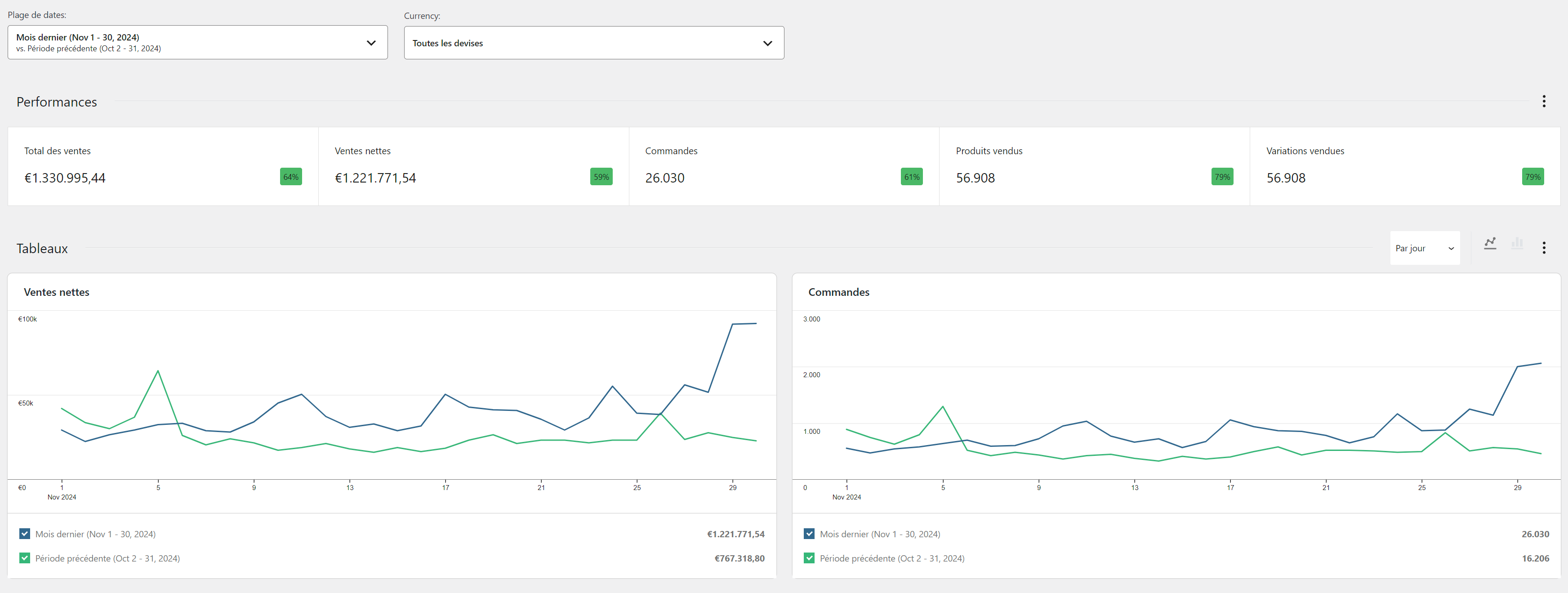Image resolution: width=1568 pixels, height=593 pixels.
Task: Click the Nov 29 peak on Ventes nettes line
Action: click(x=732, y=325)
